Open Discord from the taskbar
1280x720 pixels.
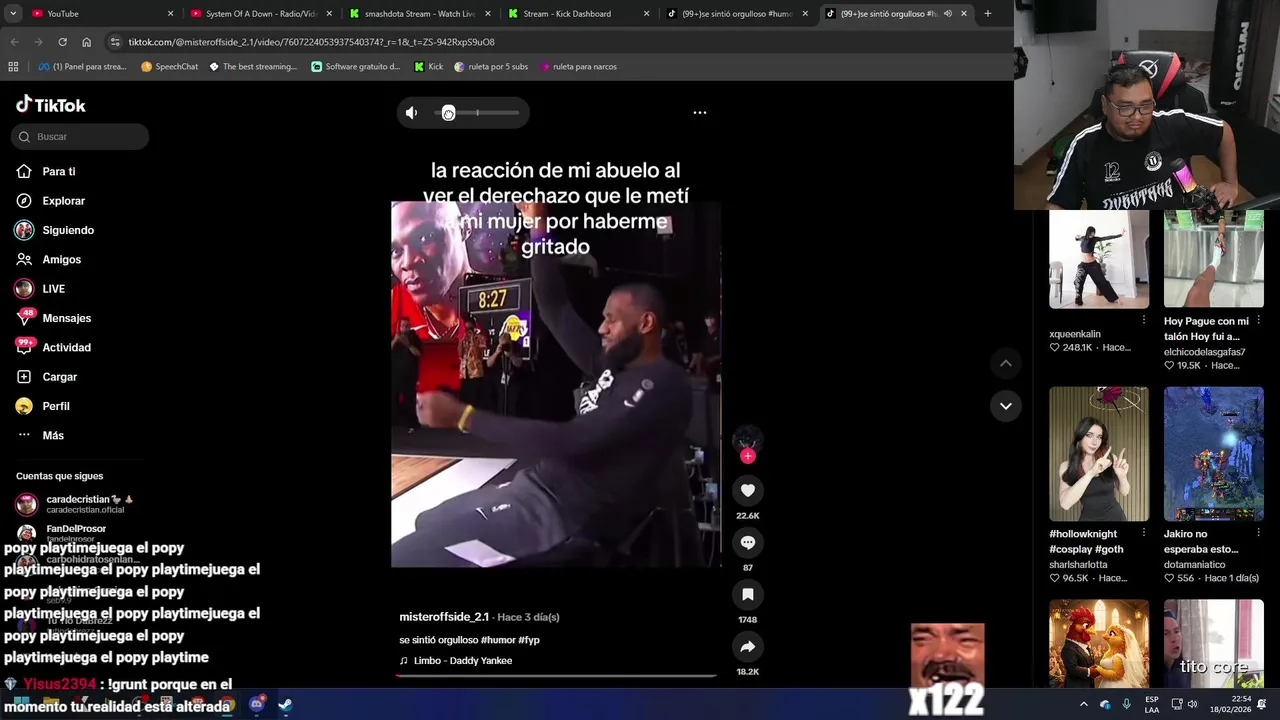click(x=257, y=705)
